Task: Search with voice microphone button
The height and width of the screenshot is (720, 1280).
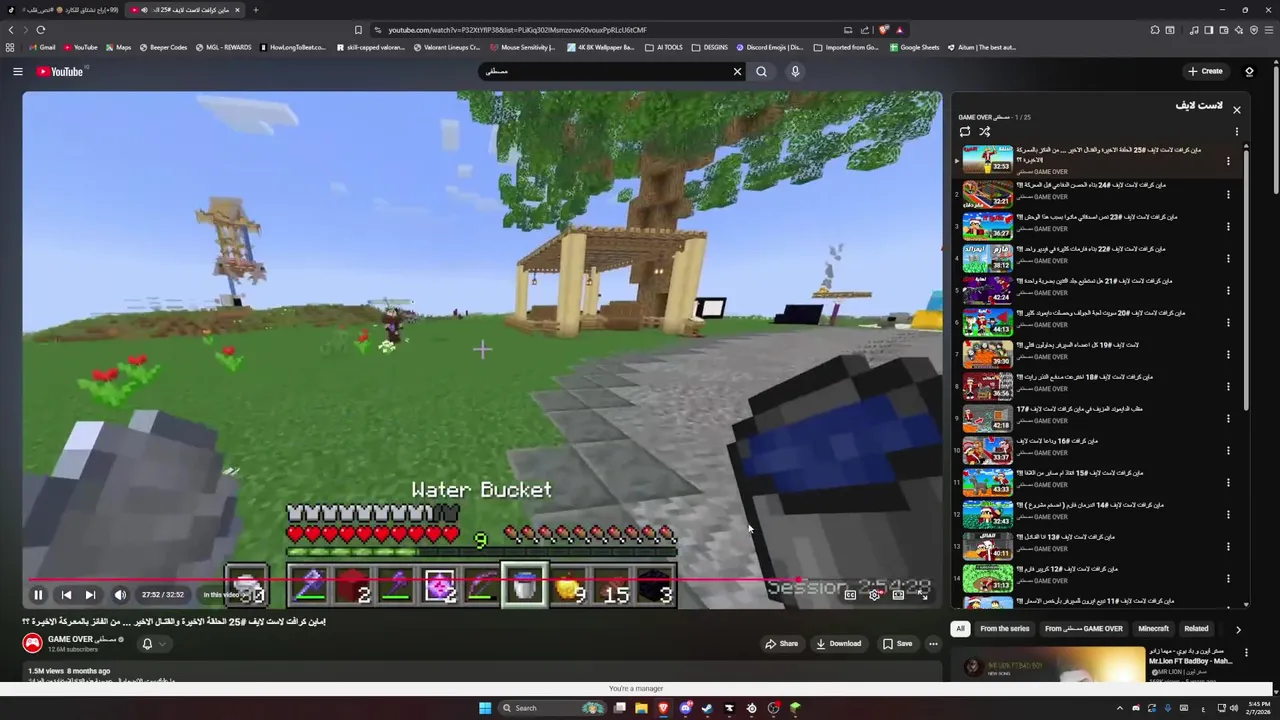Action: tap(795, 71)
